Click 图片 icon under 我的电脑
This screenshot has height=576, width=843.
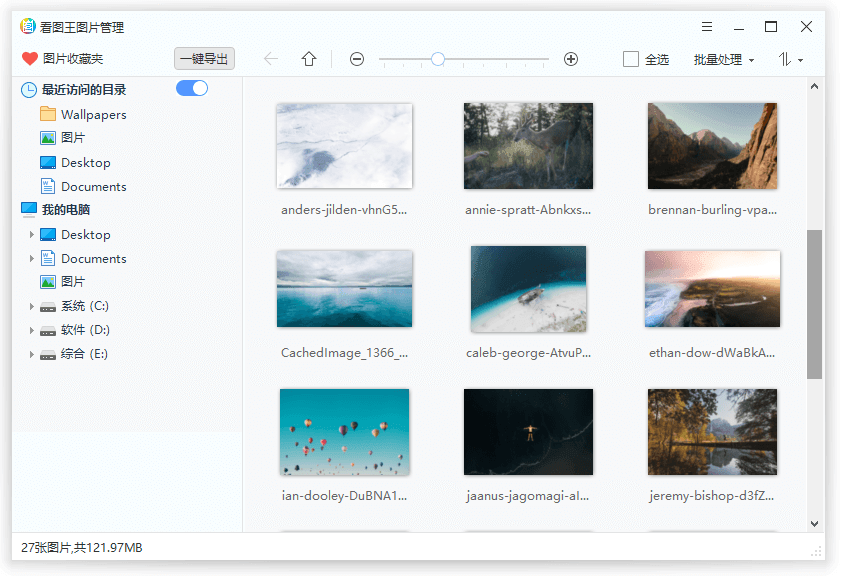pyautogui.click(x=48, y=282)
